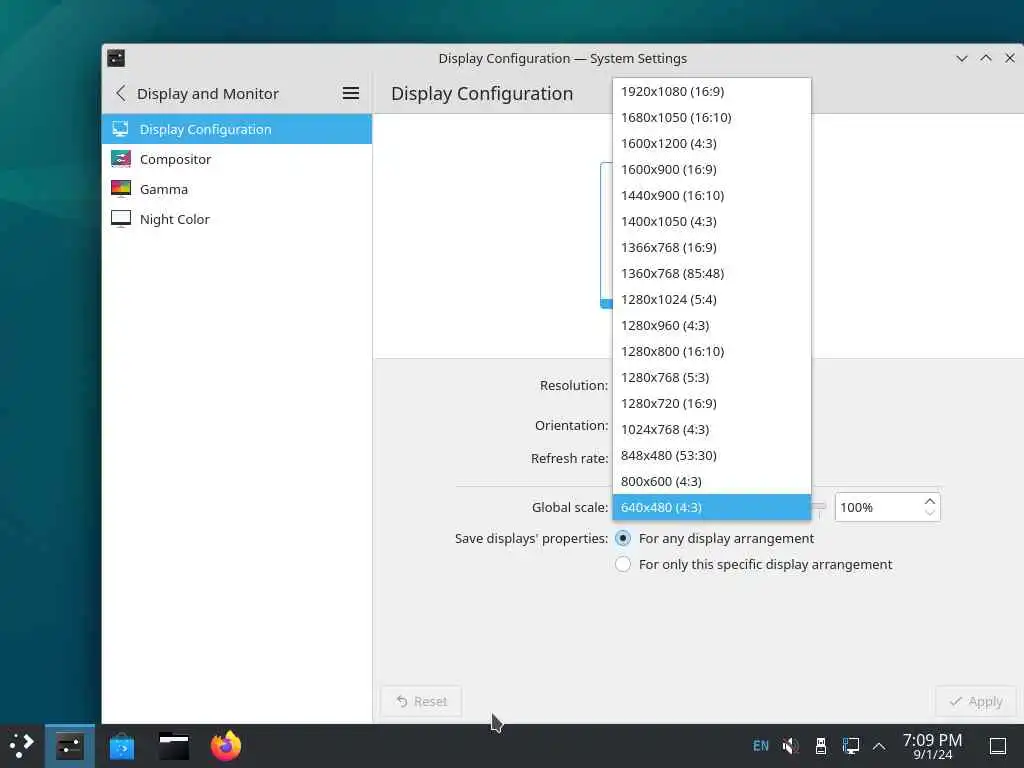Open Compositor settings page
The height and width of the screenshot is (768, 1024).
236,159
